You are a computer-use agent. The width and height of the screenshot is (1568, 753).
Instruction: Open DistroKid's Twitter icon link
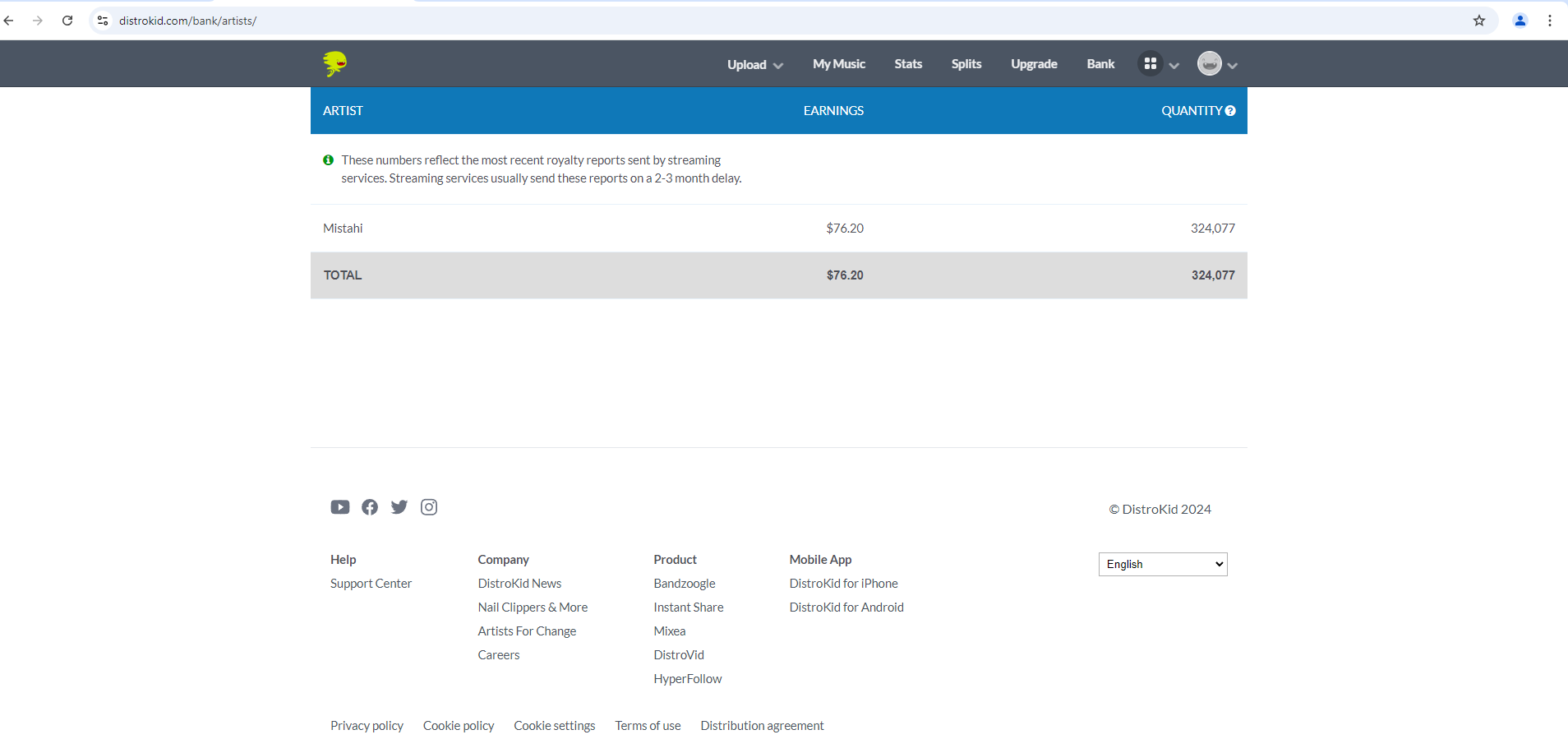[x=399, y=507]
